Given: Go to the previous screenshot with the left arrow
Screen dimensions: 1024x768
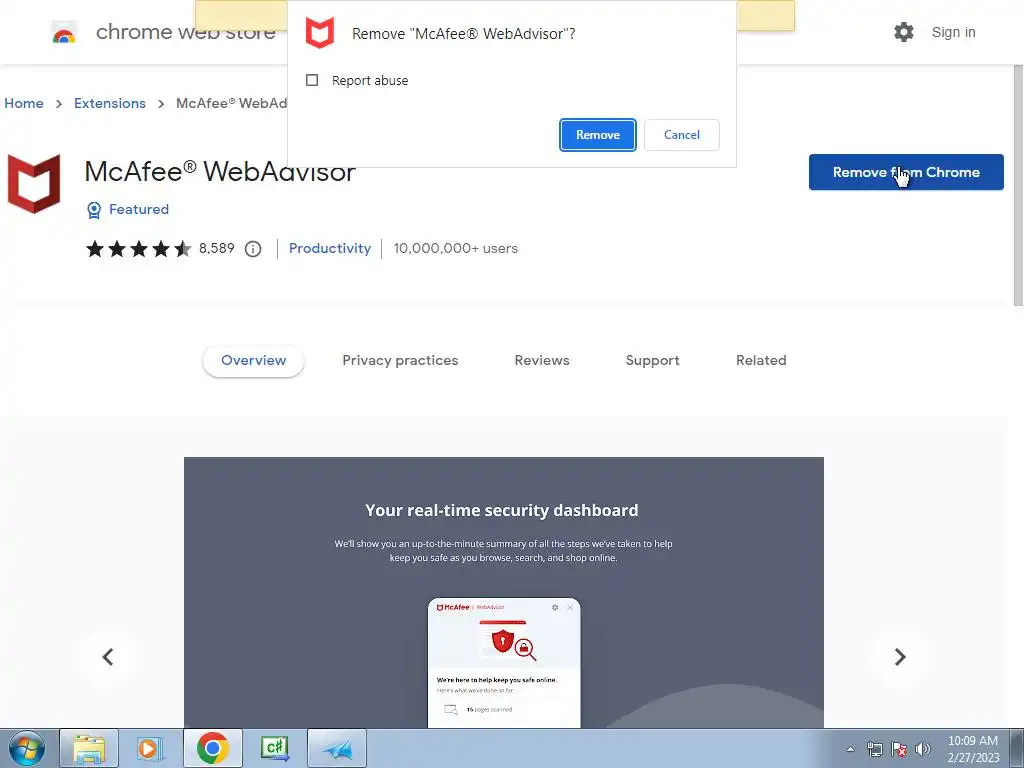Looking at the screenshot, I should [108, 656].
